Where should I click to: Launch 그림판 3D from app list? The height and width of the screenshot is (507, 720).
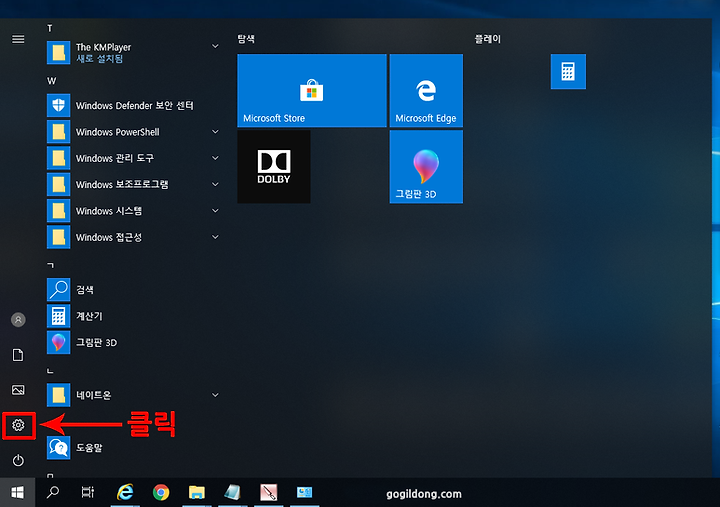[134, 343]
